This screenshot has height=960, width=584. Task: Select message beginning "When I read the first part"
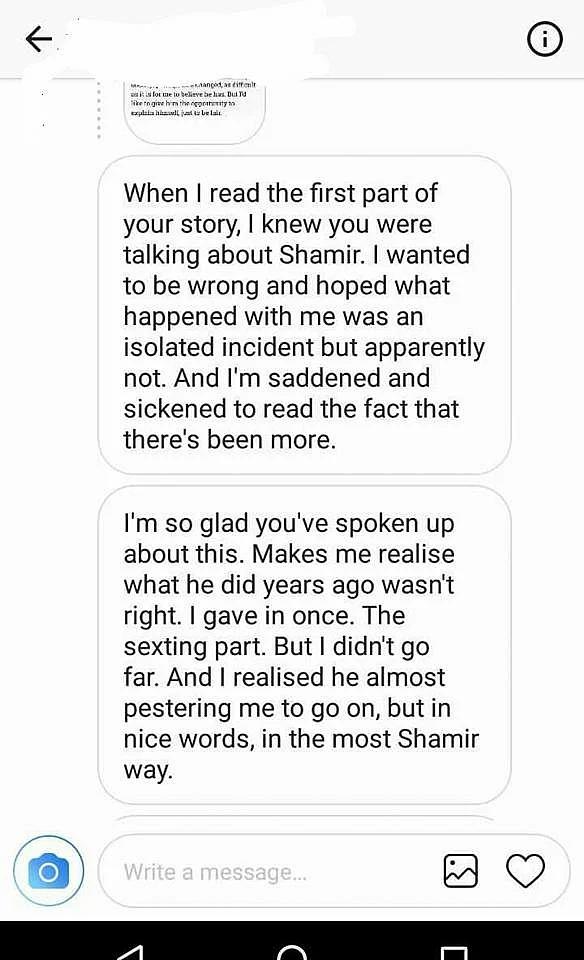pyautogui.click(x=304, y=315)
